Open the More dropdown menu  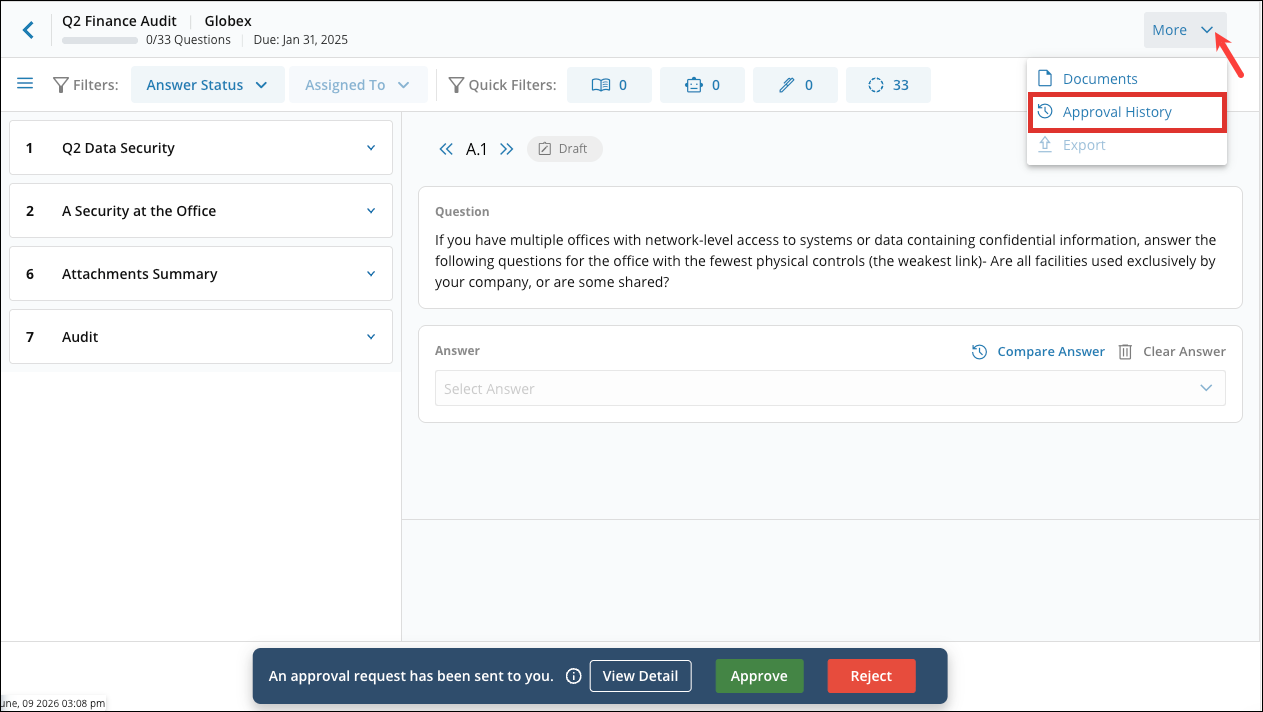click(1185, 30)
